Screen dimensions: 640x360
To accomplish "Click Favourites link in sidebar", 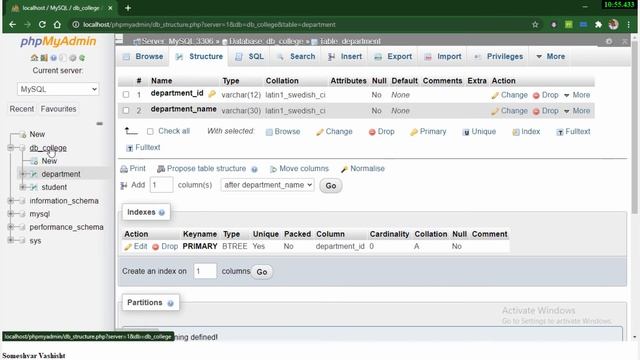I will [x=58, y=109].
